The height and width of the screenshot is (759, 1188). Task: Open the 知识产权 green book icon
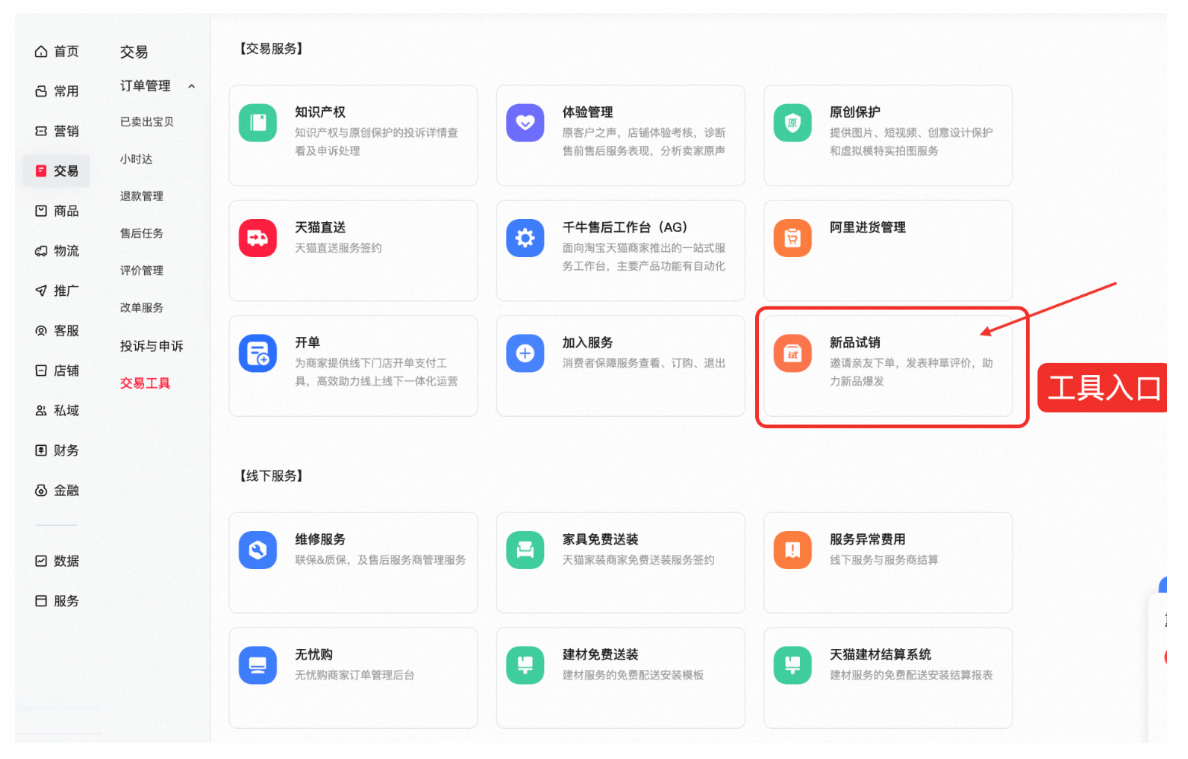point(258,123)
